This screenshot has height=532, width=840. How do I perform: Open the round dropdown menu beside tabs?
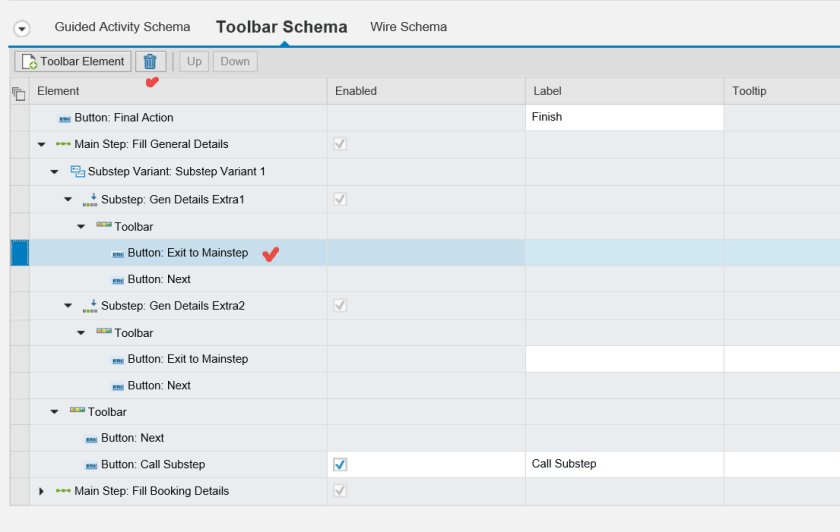click(x=21, y=28)
